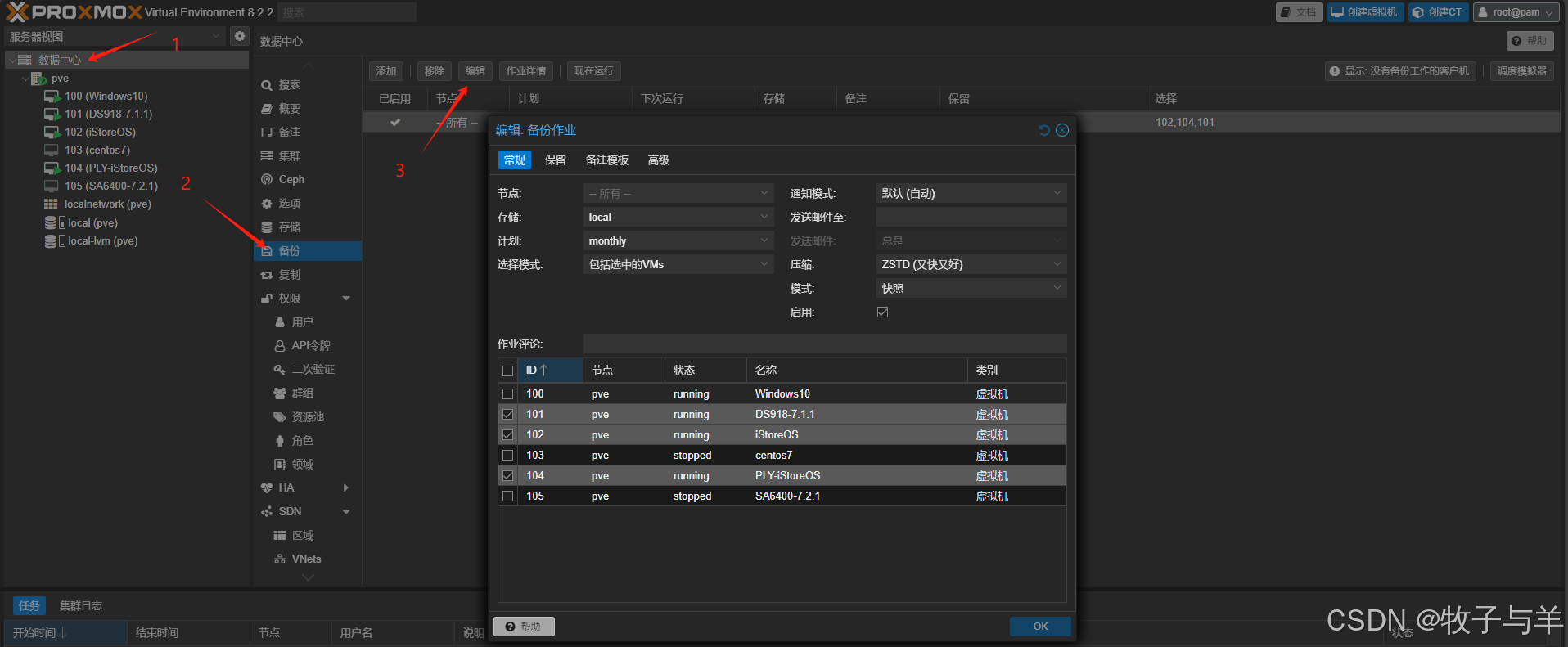
Task: Check the box for VM 103 centos7
Action: click(x=507, y=456)
